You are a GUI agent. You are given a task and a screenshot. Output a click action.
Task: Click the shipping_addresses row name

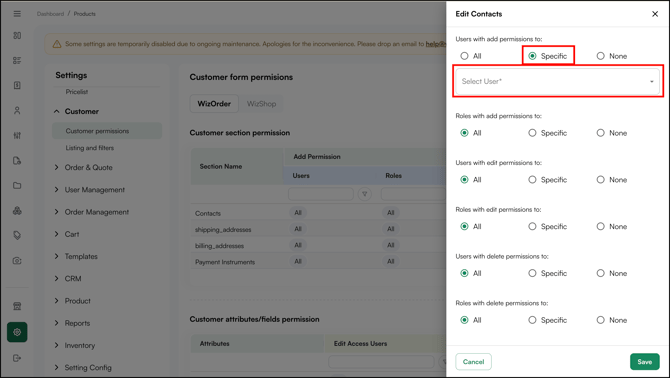(x=223, y=229)
